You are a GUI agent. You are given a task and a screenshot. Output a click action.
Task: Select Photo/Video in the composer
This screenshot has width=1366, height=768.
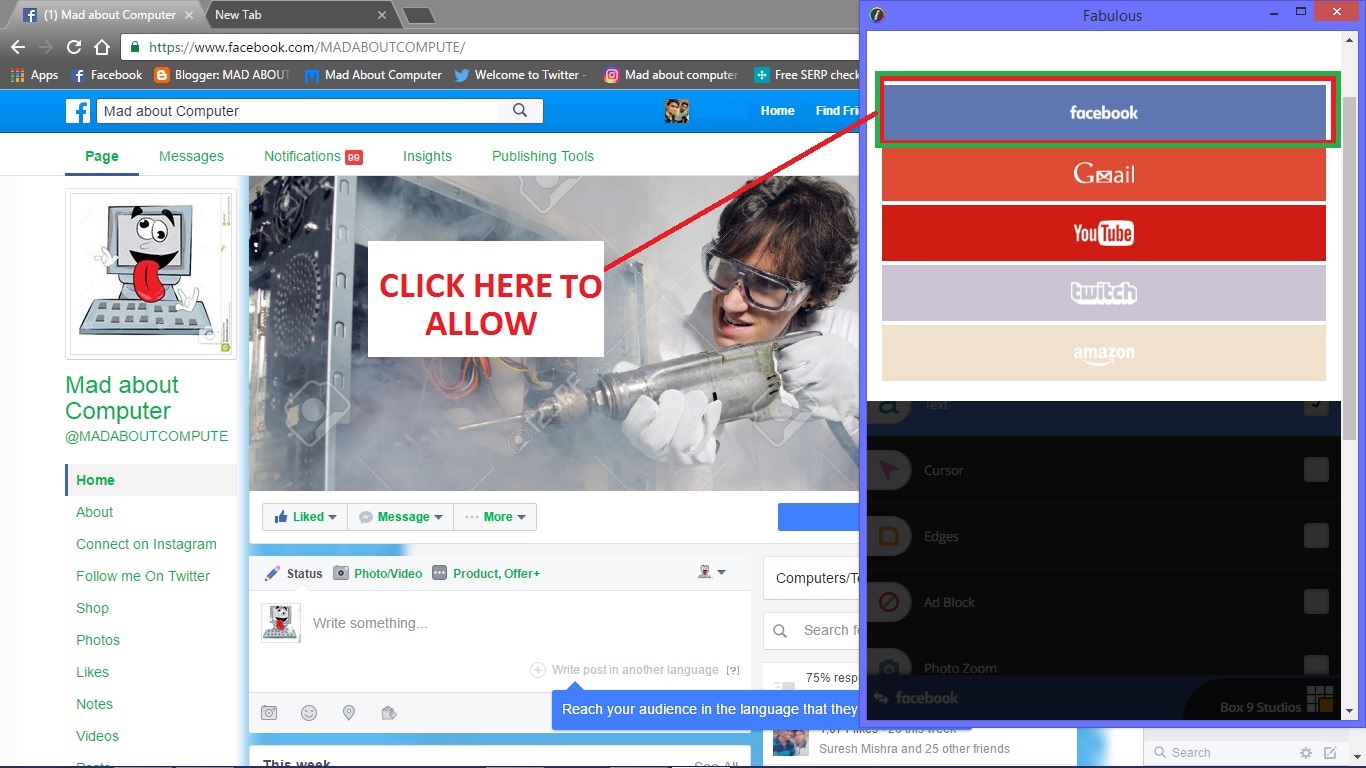tap(377, 573)
